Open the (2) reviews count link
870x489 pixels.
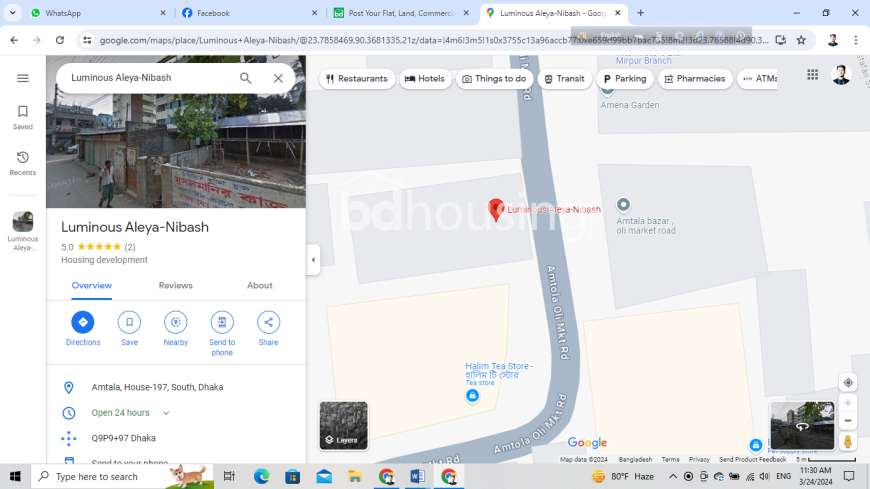coord(129,247)
